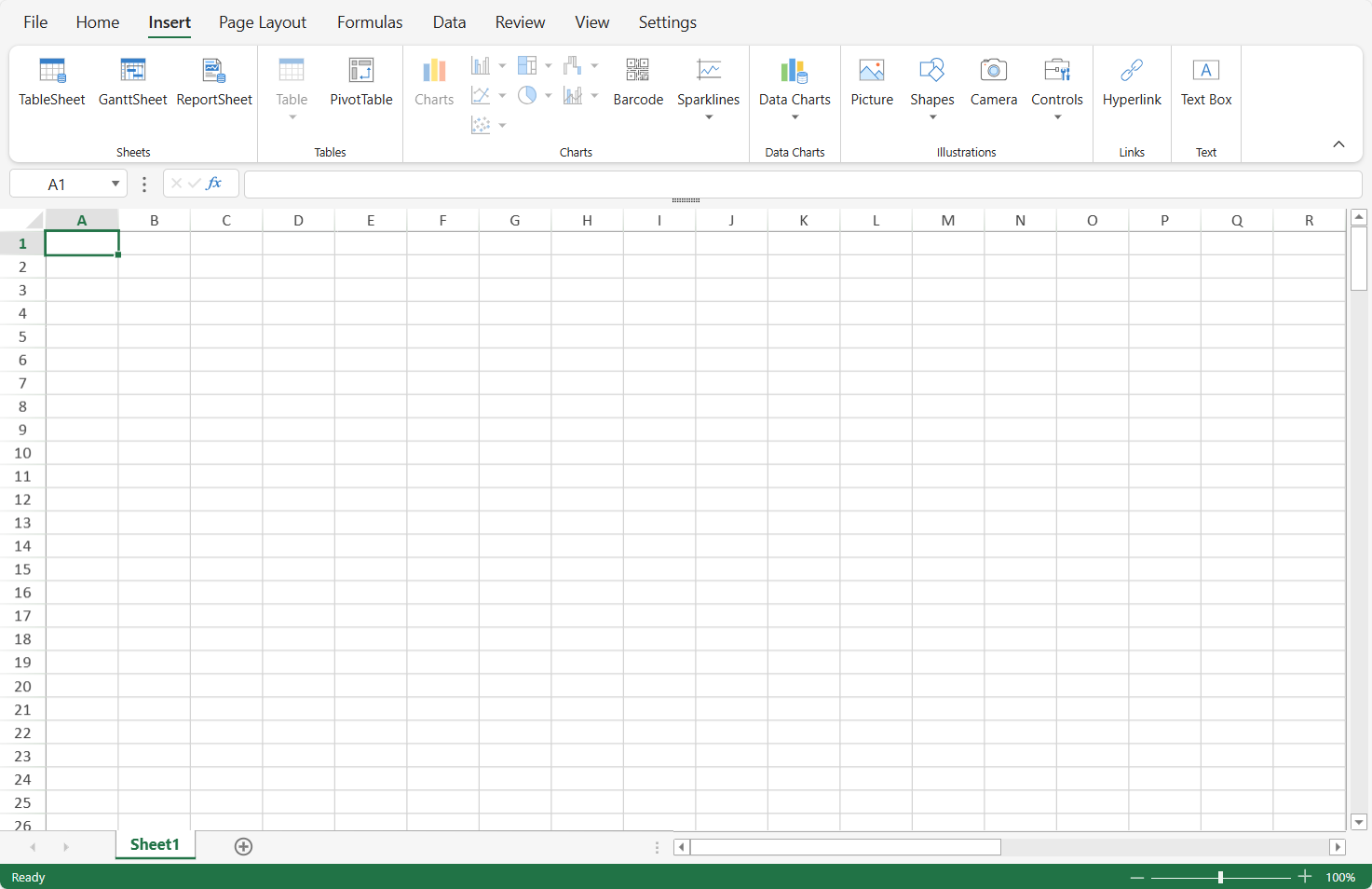Screen dimensions: 1372x889
Task: Insert a Hyperlink
Action: (x=1132, y=82)
